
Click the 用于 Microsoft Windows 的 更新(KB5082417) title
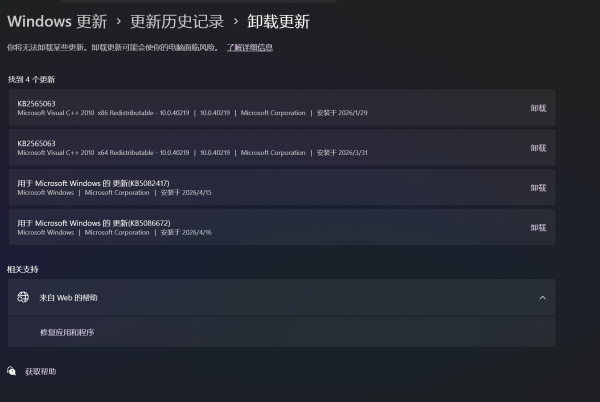93,183
